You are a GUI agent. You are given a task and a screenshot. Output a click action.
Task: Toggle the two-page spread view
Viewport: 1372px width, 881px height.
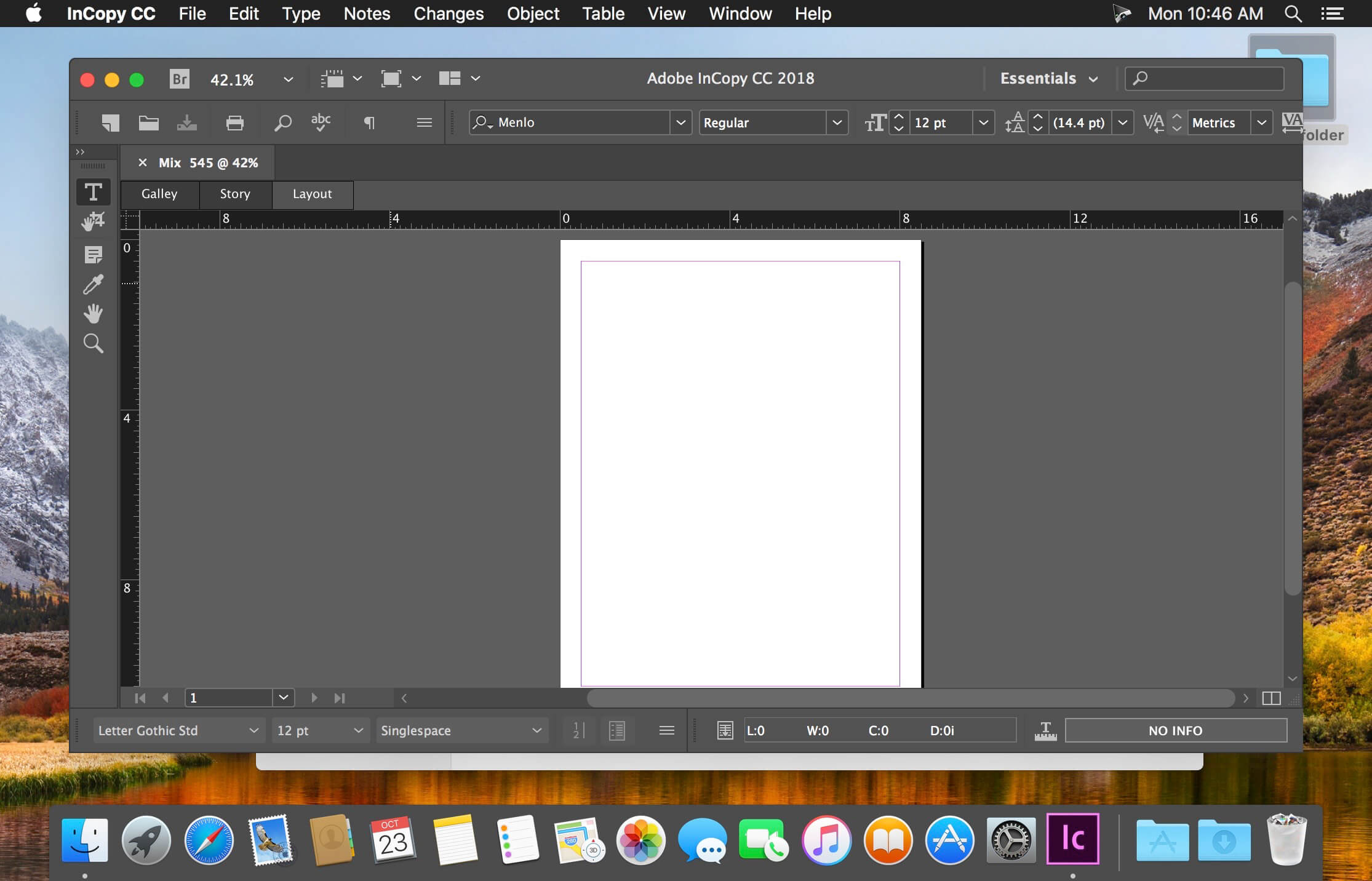[1272, 698]
